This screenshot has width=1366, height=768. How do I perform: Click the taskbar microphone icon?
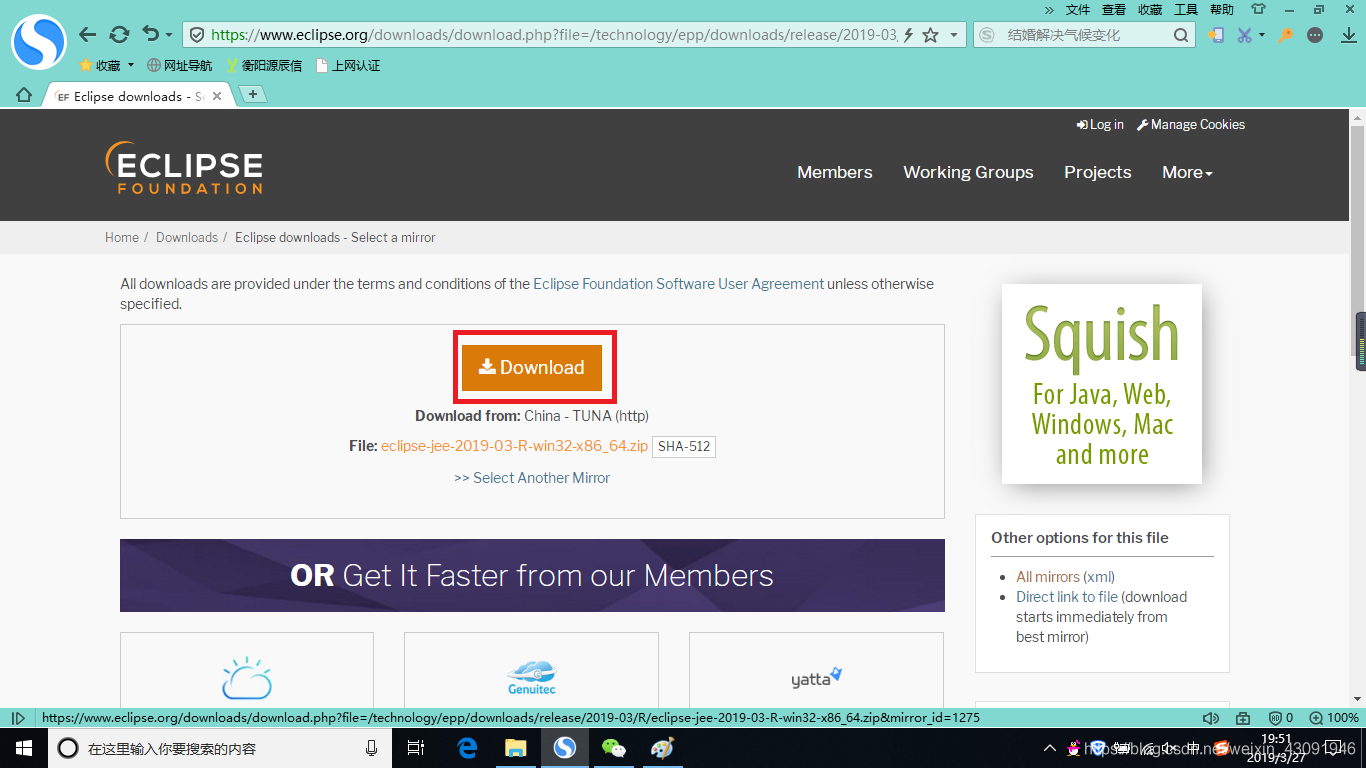click(372, 748)
